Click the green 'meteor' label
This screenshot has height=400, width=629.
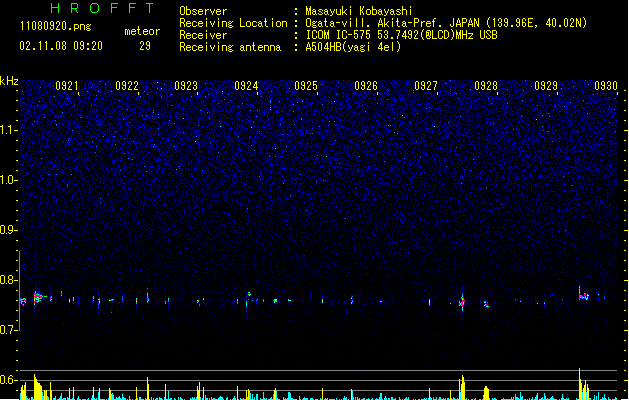[142, 31]
